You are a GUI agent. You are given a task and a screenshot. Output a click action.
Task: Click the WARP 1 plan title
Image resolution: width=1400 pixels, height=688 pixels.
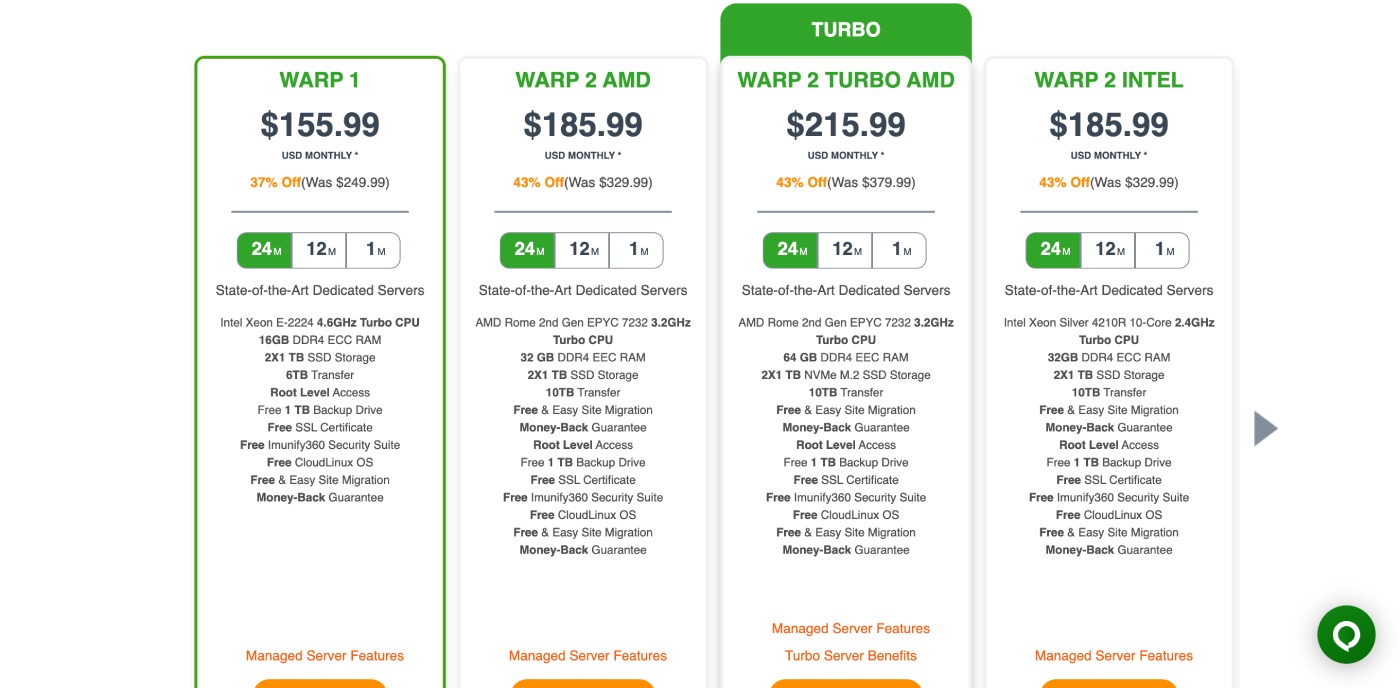click(319, 79)
